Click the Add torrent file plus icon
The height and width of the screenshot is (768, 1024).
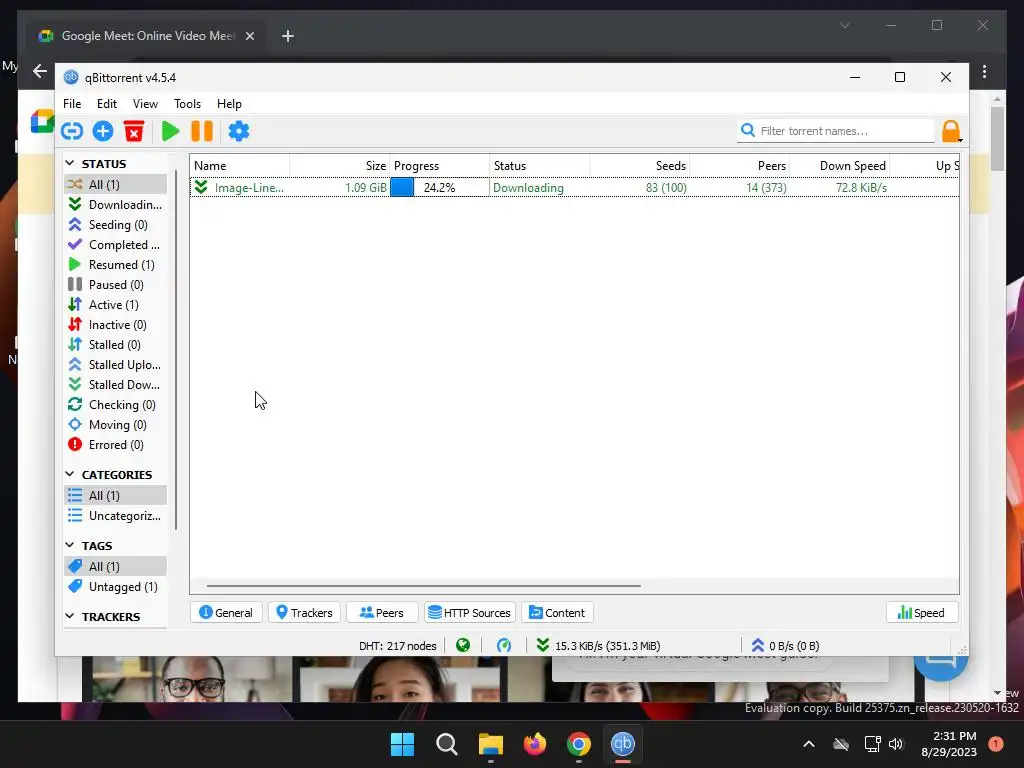pos(103,131)
